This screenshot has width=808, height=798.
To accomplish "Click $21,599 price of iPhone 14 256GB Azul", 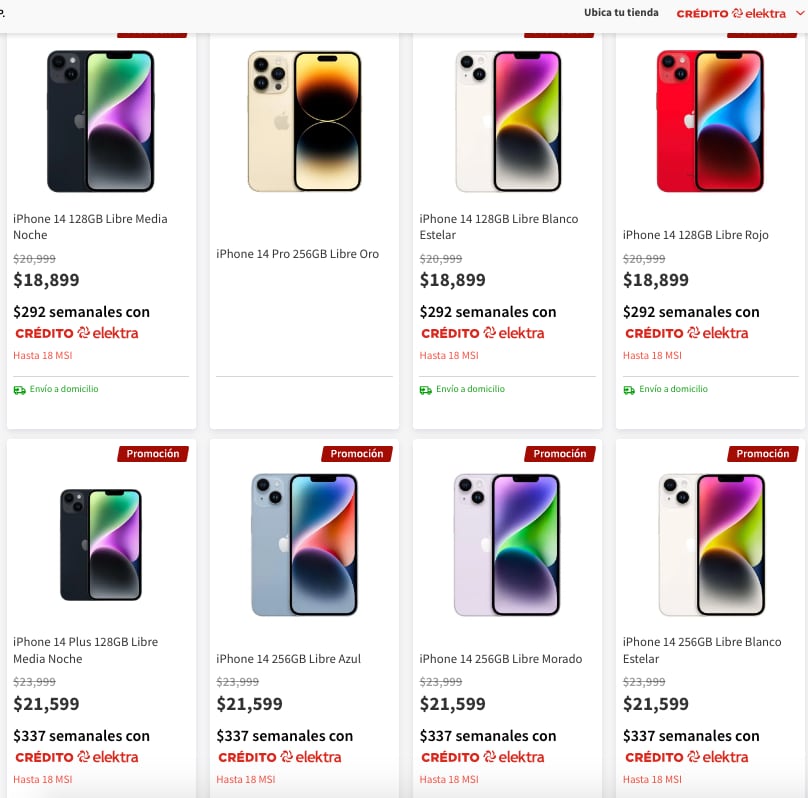I will [249, 704].
